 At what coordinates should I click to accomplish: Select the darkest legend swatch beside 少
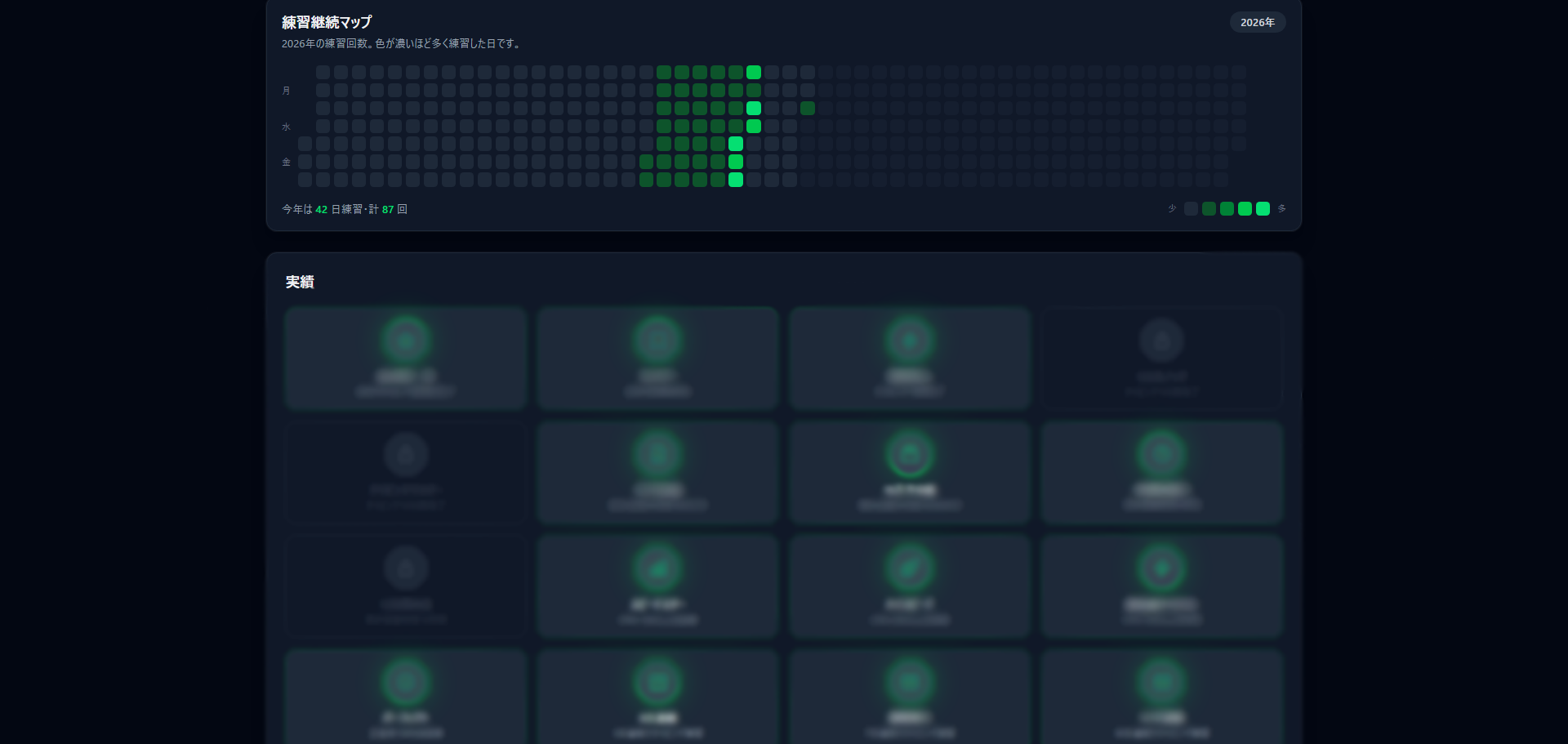click(1191, 208)
